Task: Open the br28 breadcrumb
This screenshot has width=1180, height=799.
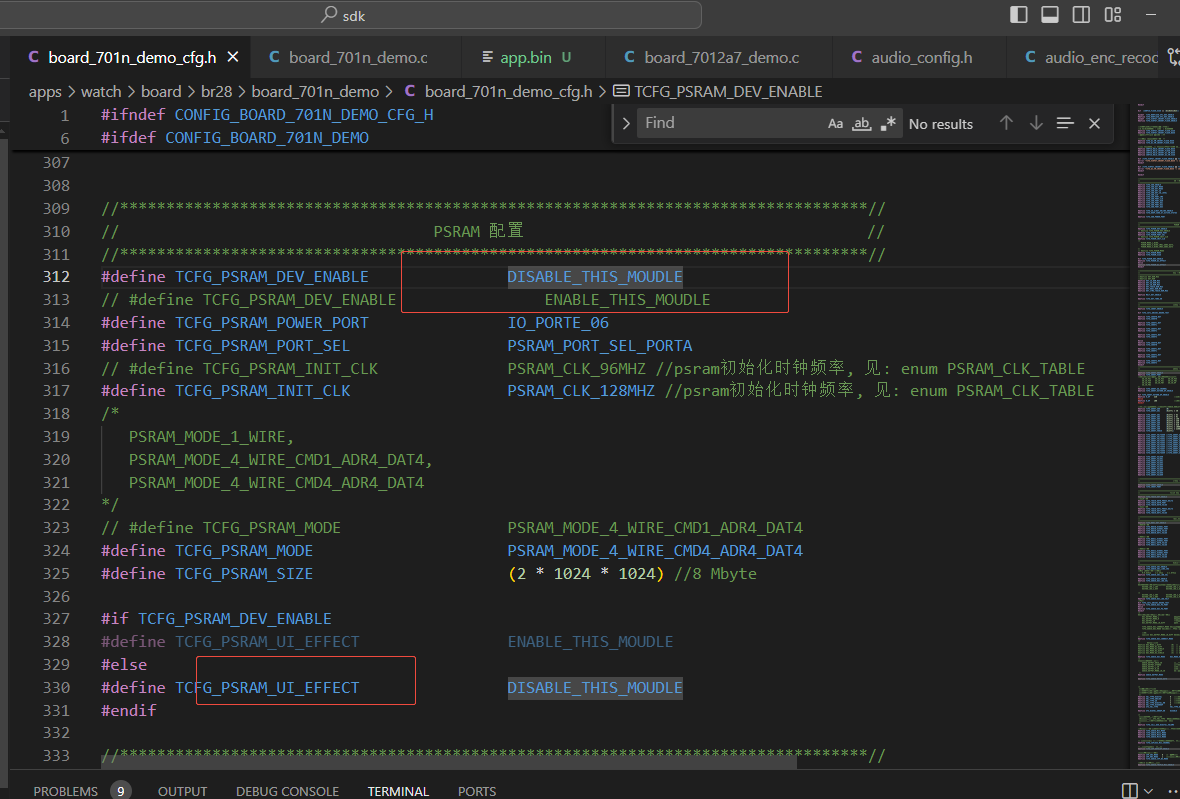Action: tap(217, 92)
